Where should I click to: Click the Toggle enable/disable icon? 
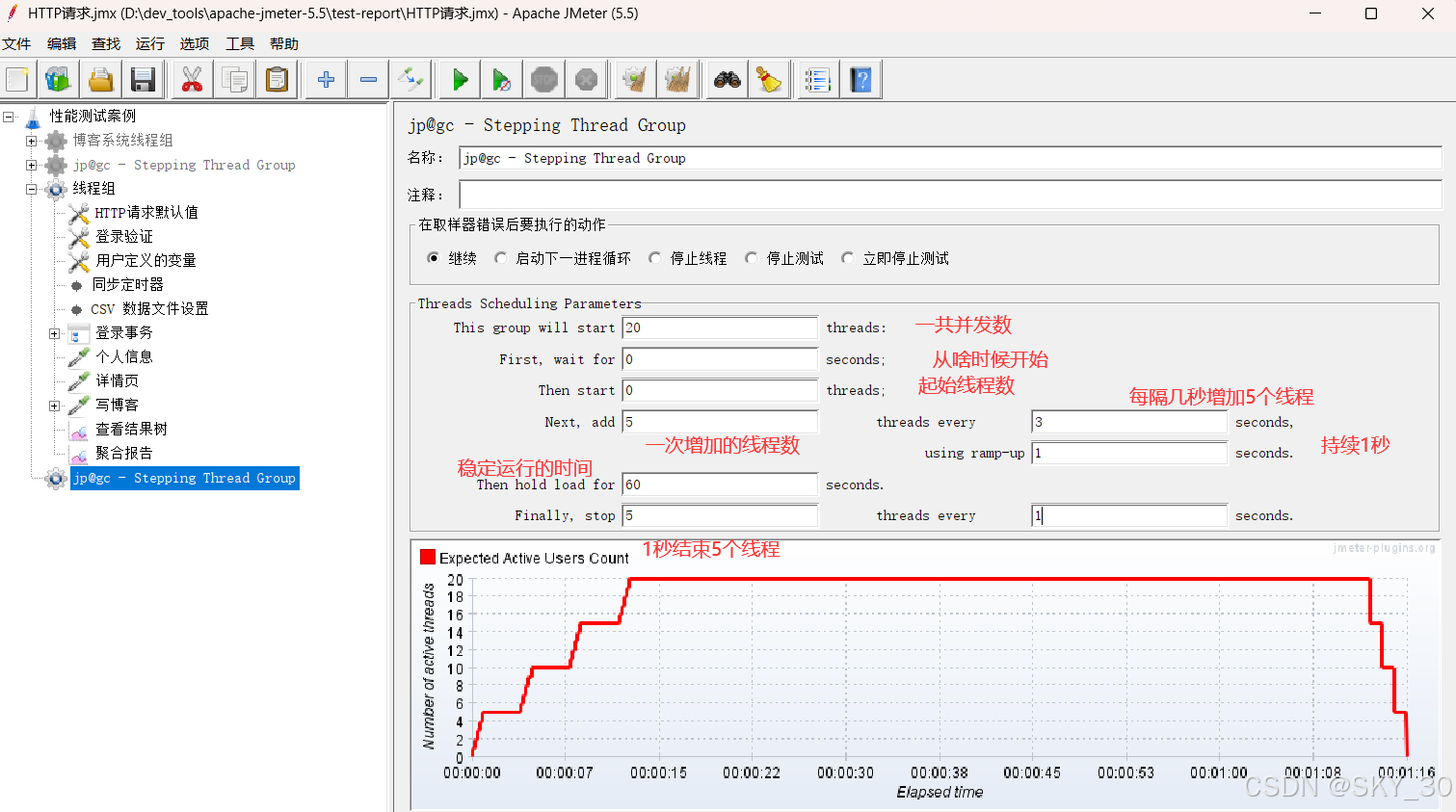[x=411, y=80]
